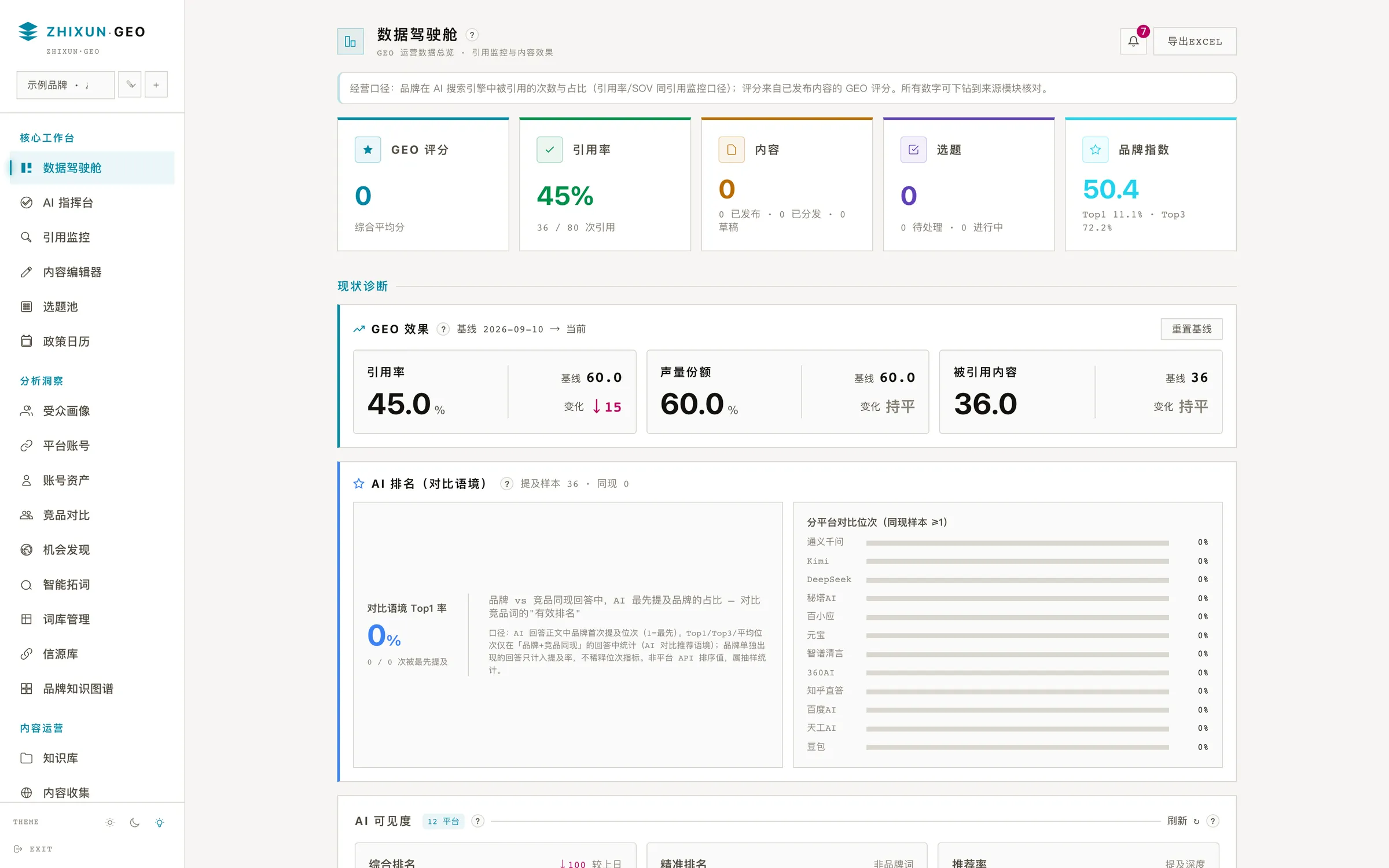
Task: Click the 受众画像 person icon
Action: click(x=27, y=411)
